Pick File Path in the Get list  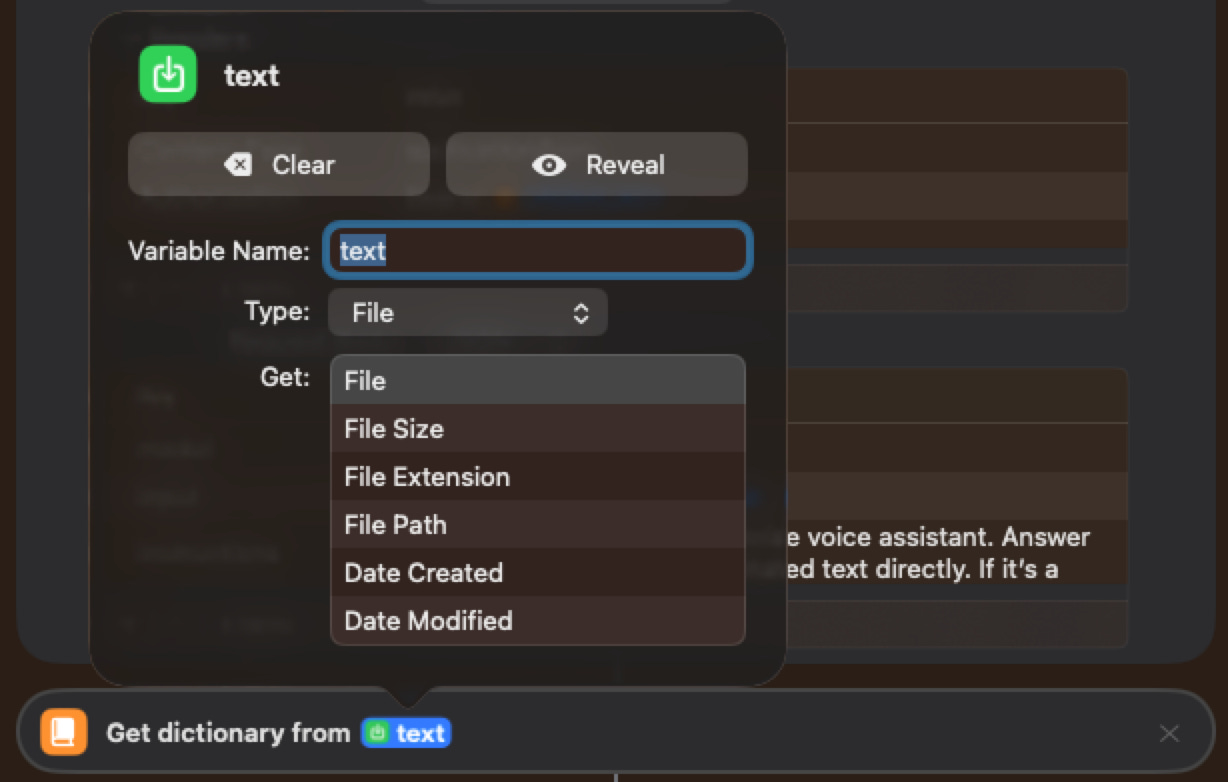538,524
